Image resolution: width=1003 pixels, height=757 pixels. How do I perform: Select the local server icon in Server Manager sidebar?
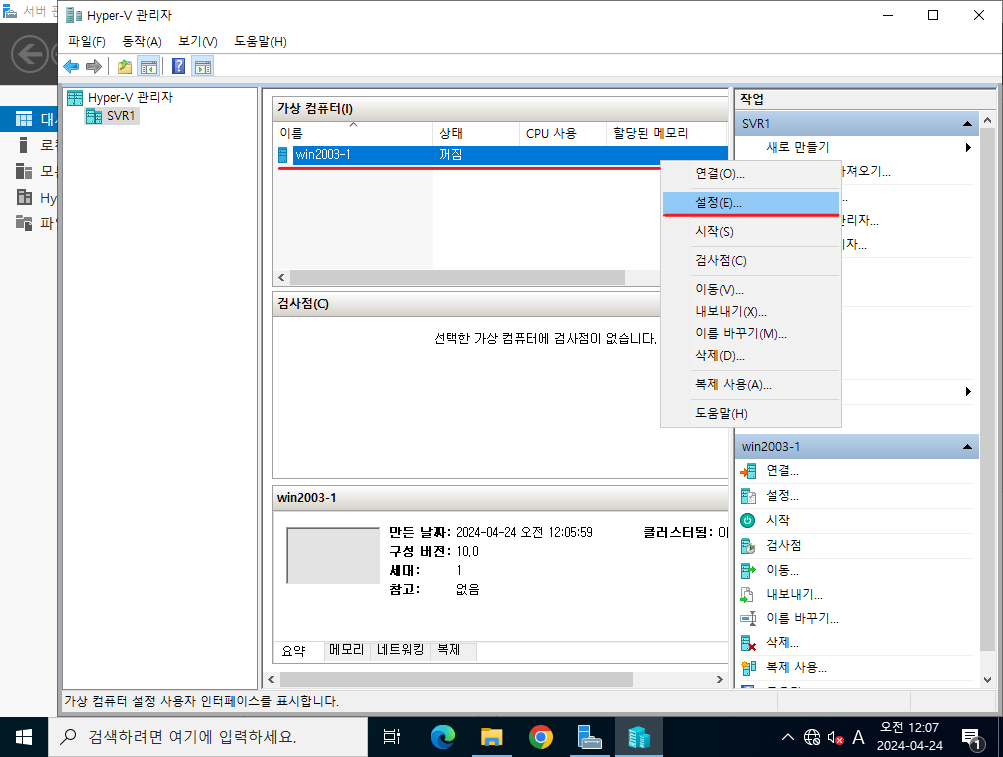click(x=24, y=145)
